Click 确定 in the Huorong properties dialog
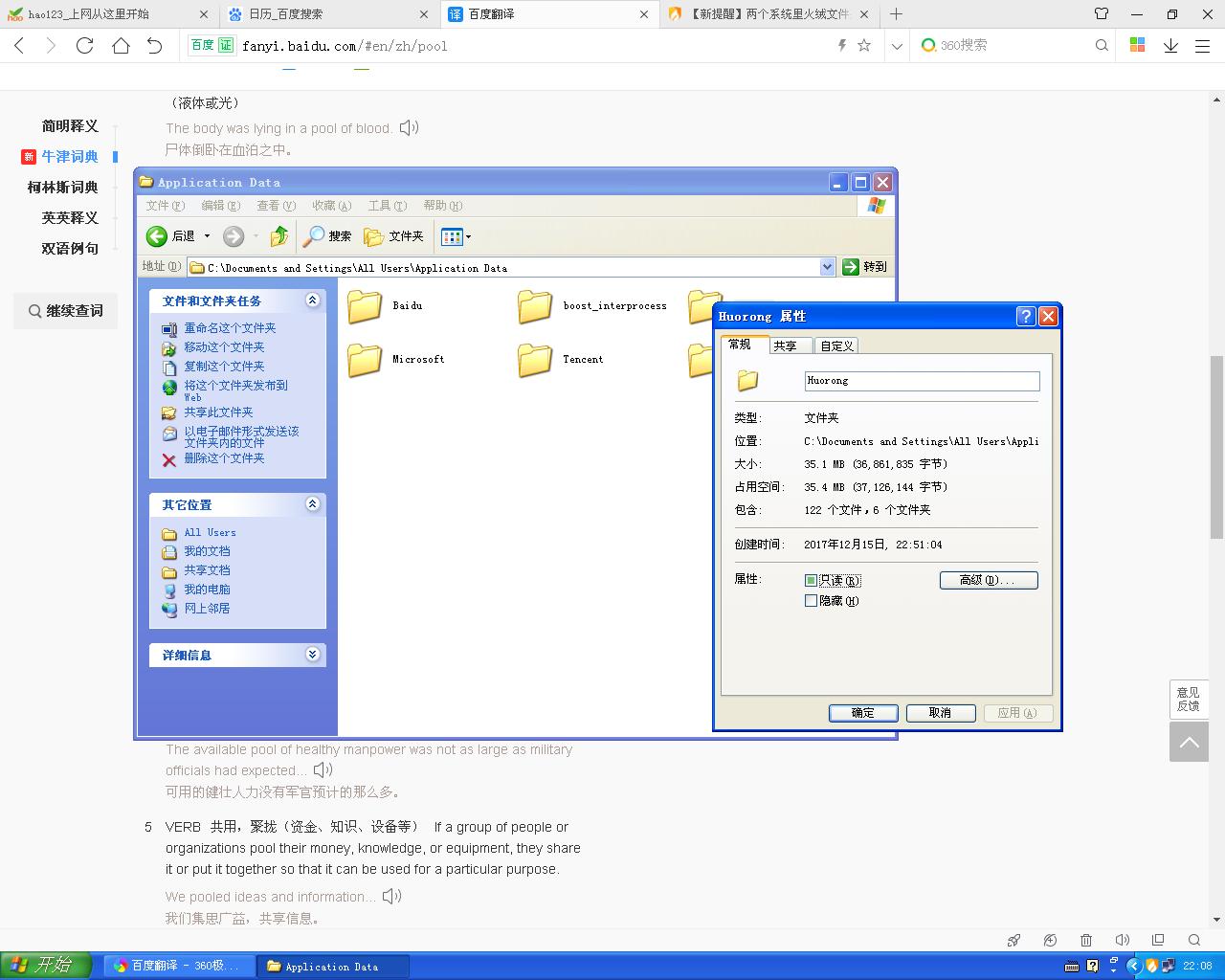 [863, 713]
